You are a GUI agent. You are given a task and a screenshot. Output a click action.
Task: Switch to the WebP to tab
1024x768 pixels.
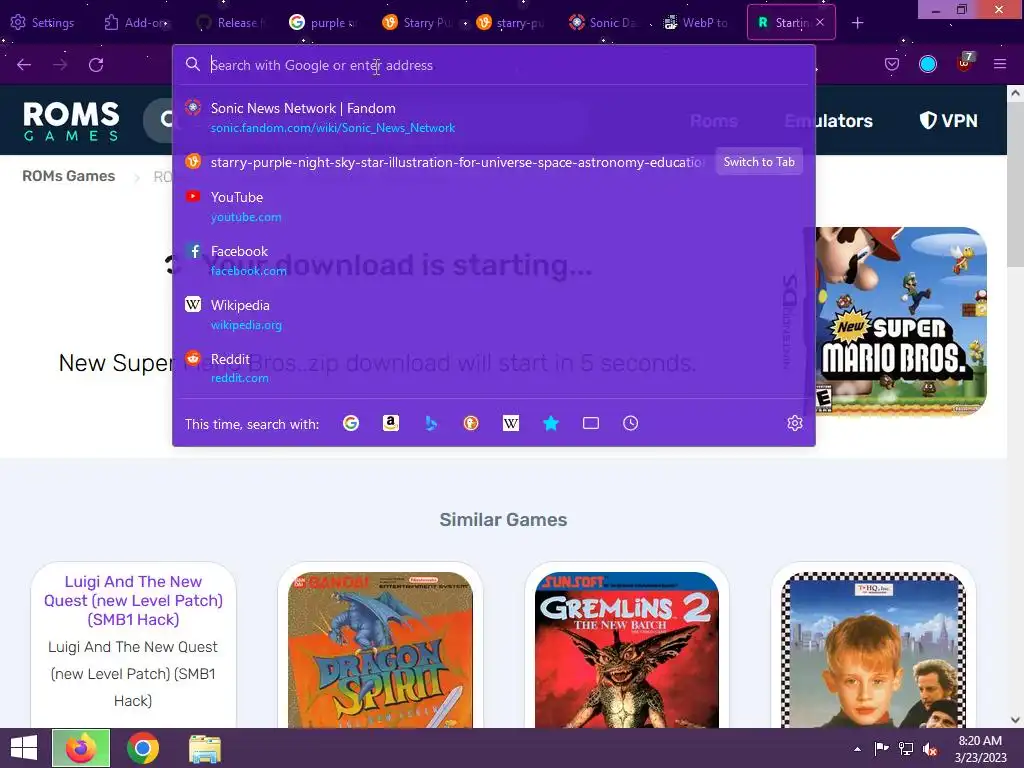tap(696, 23)
